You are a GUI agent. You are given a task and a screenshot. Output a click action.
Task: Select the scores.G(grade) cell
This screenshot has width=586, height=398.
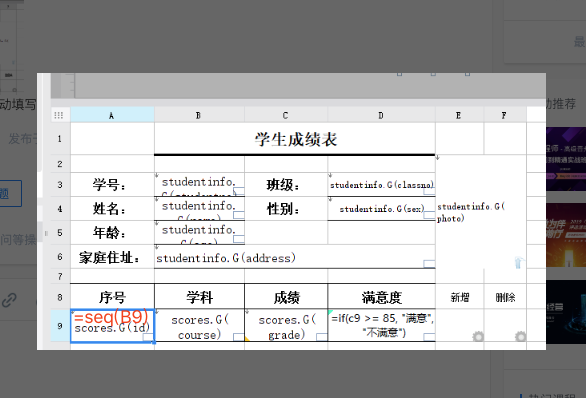point(286,326)
